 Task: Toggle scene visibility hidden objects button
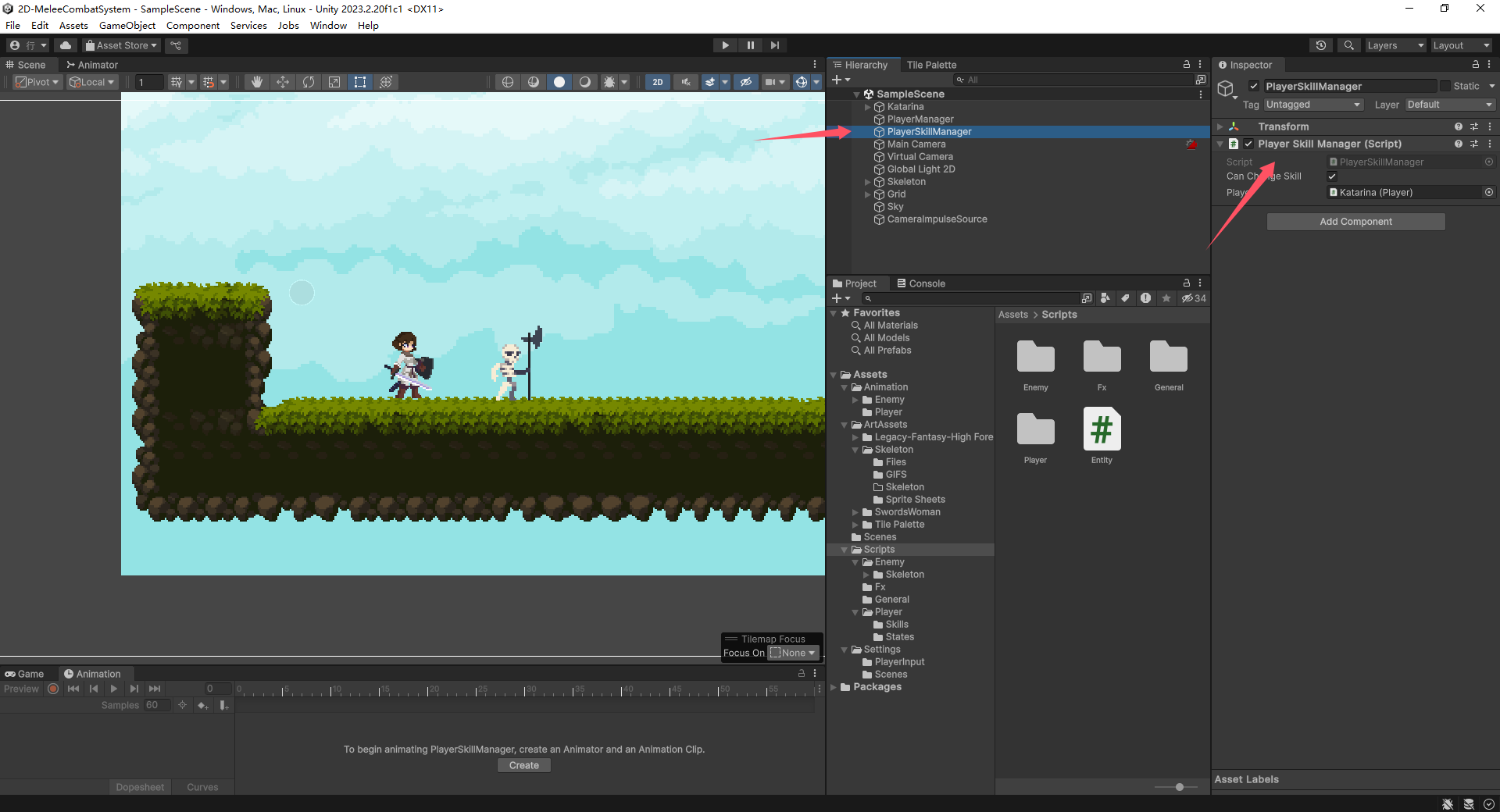(x=746, y=82)
